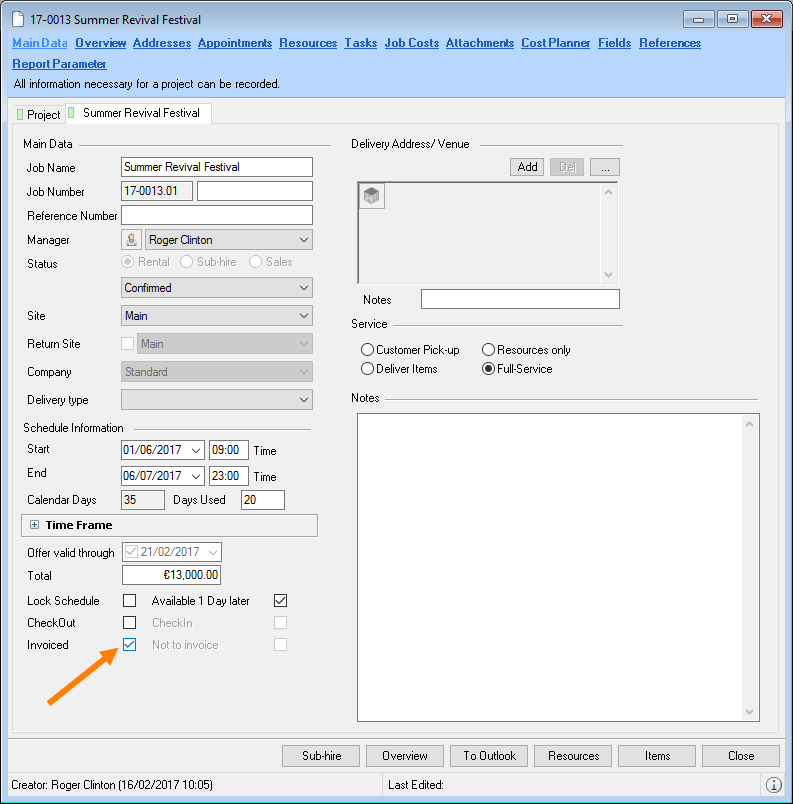793x804 pixels.
Task: Open the Start date picker dropdown
Action: tap(195, 450)
